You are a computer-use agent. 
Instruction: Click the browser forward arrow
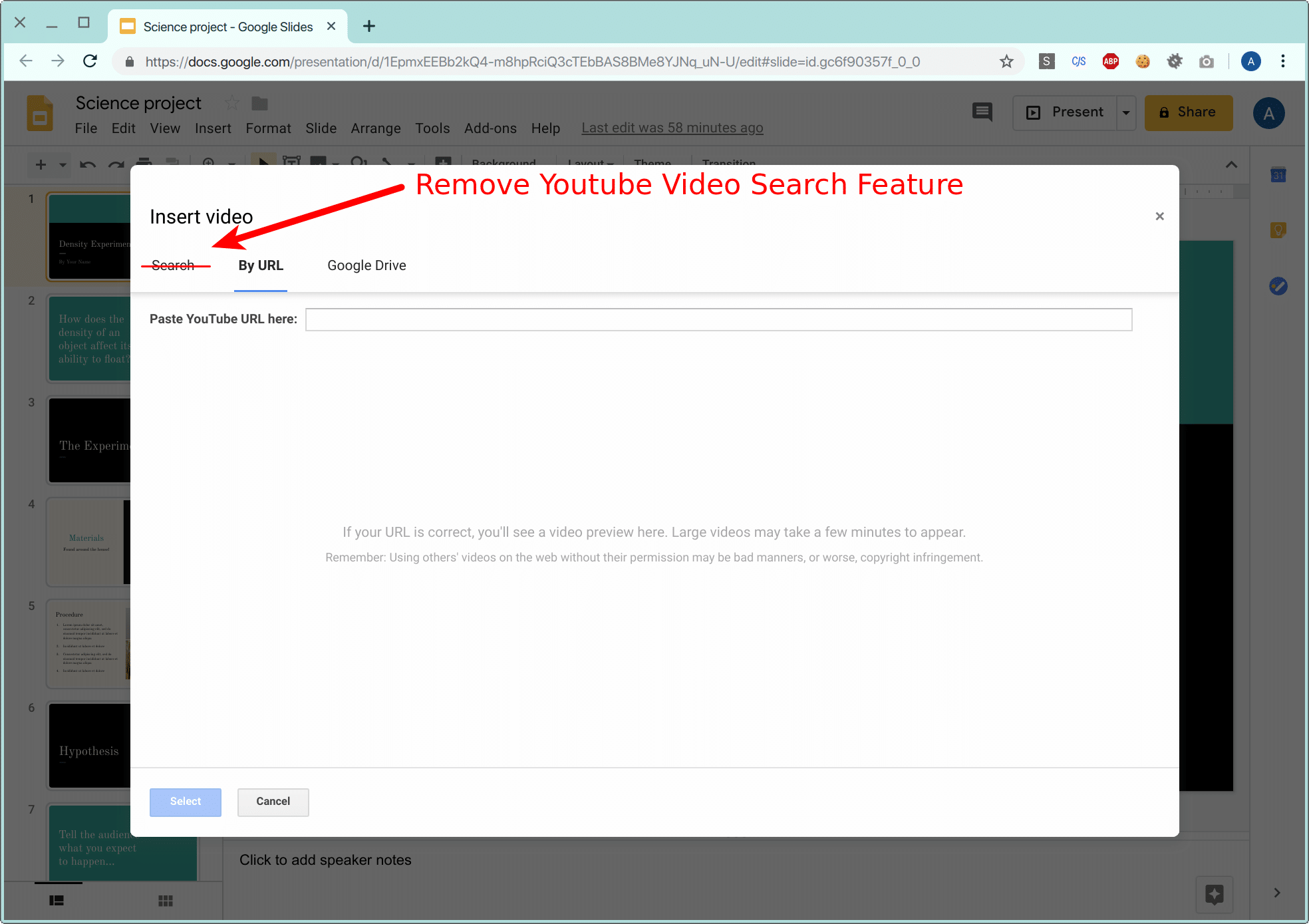click(x=58, y=61)
